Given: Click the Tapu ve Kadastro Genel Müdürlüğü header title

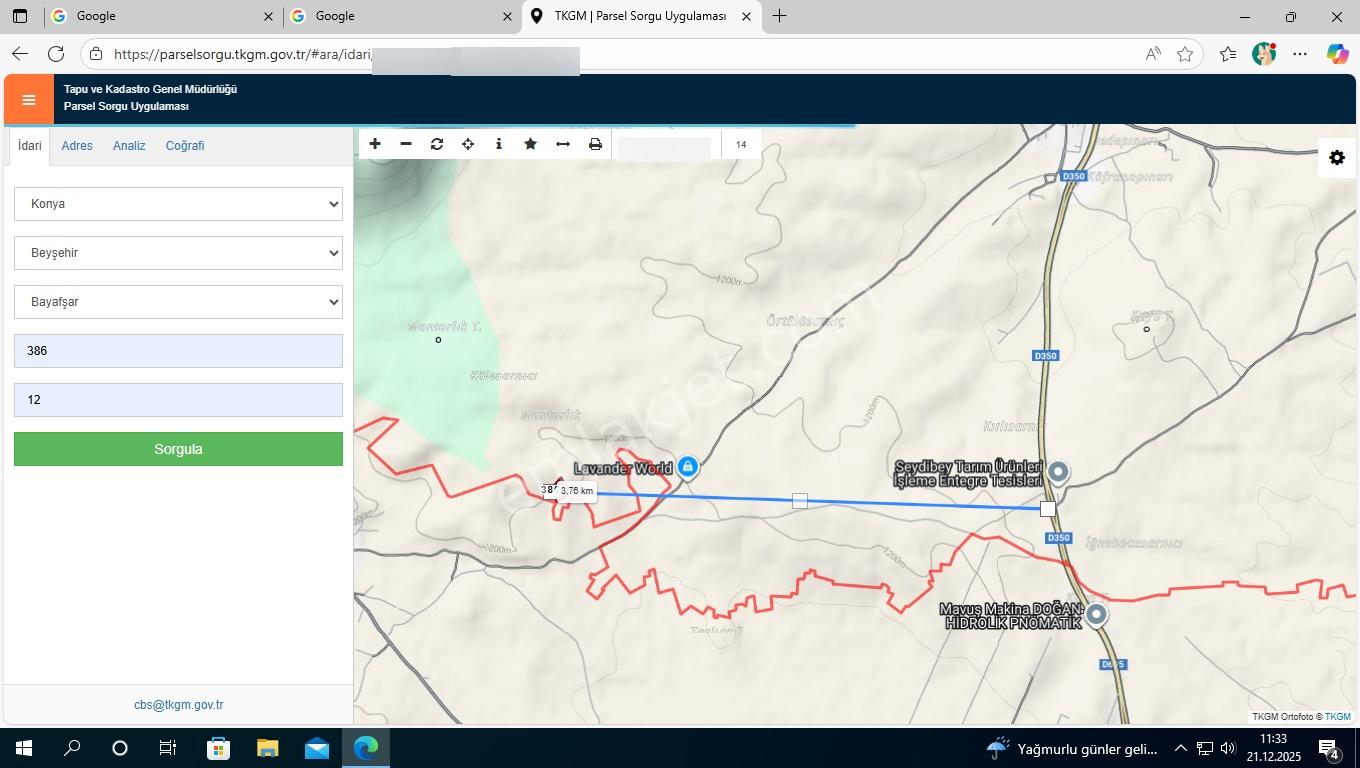Looking at the screenshot, I should coord(150,89).
